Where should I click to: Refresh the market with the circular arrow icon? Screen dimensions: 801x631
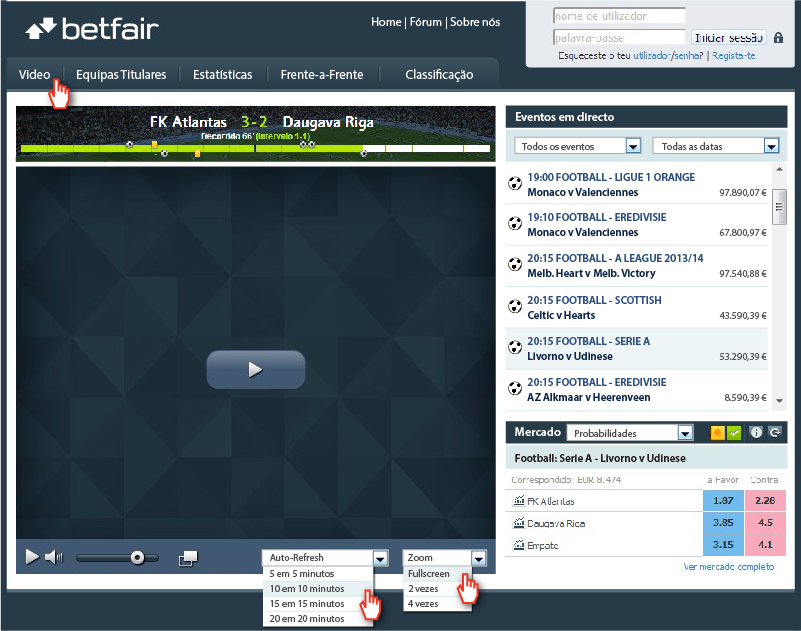775,433
